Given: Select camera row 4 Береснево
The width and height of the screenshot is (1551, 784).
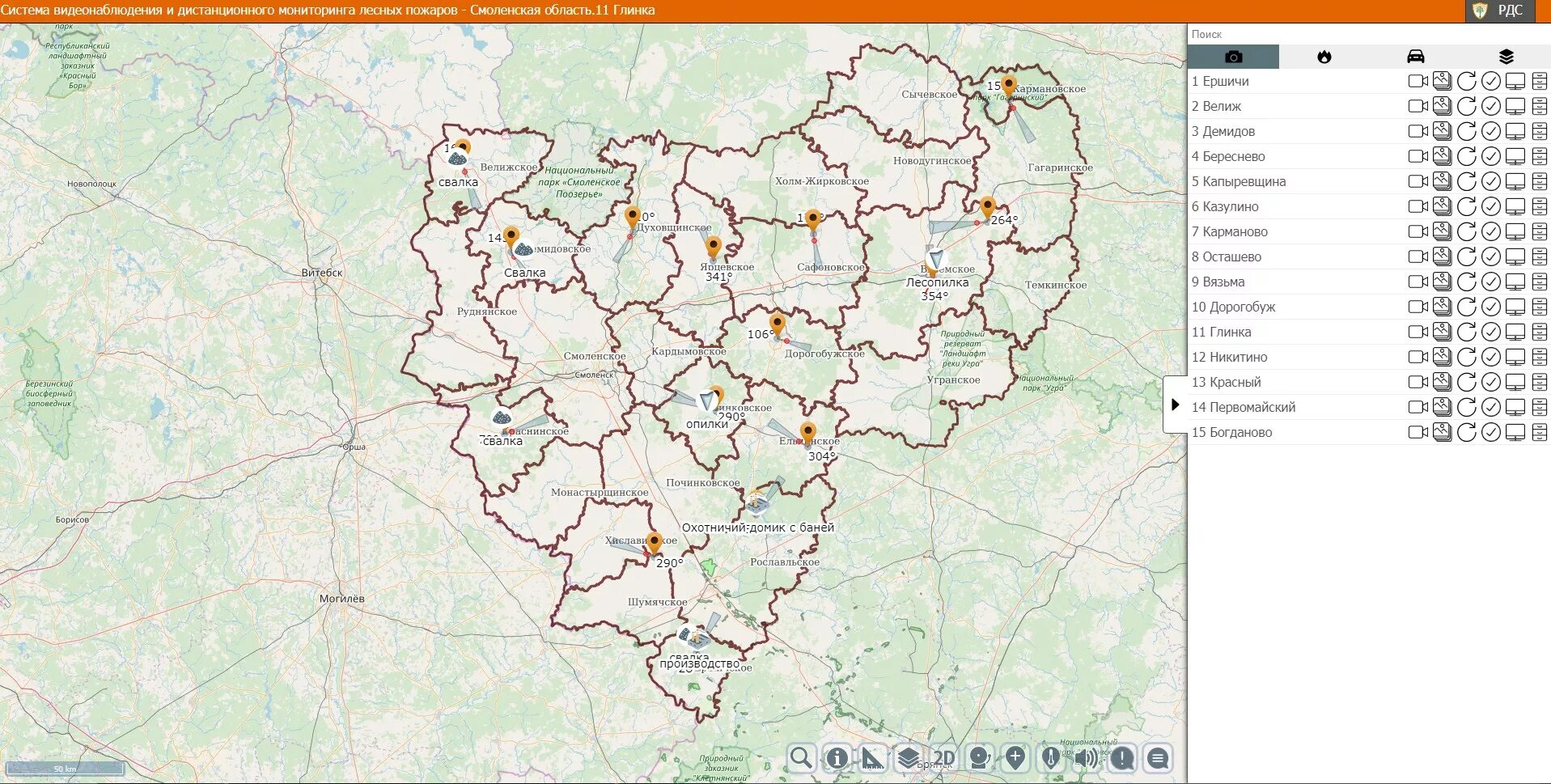Looking at the screenshot, I should (x=1369, y=156).
